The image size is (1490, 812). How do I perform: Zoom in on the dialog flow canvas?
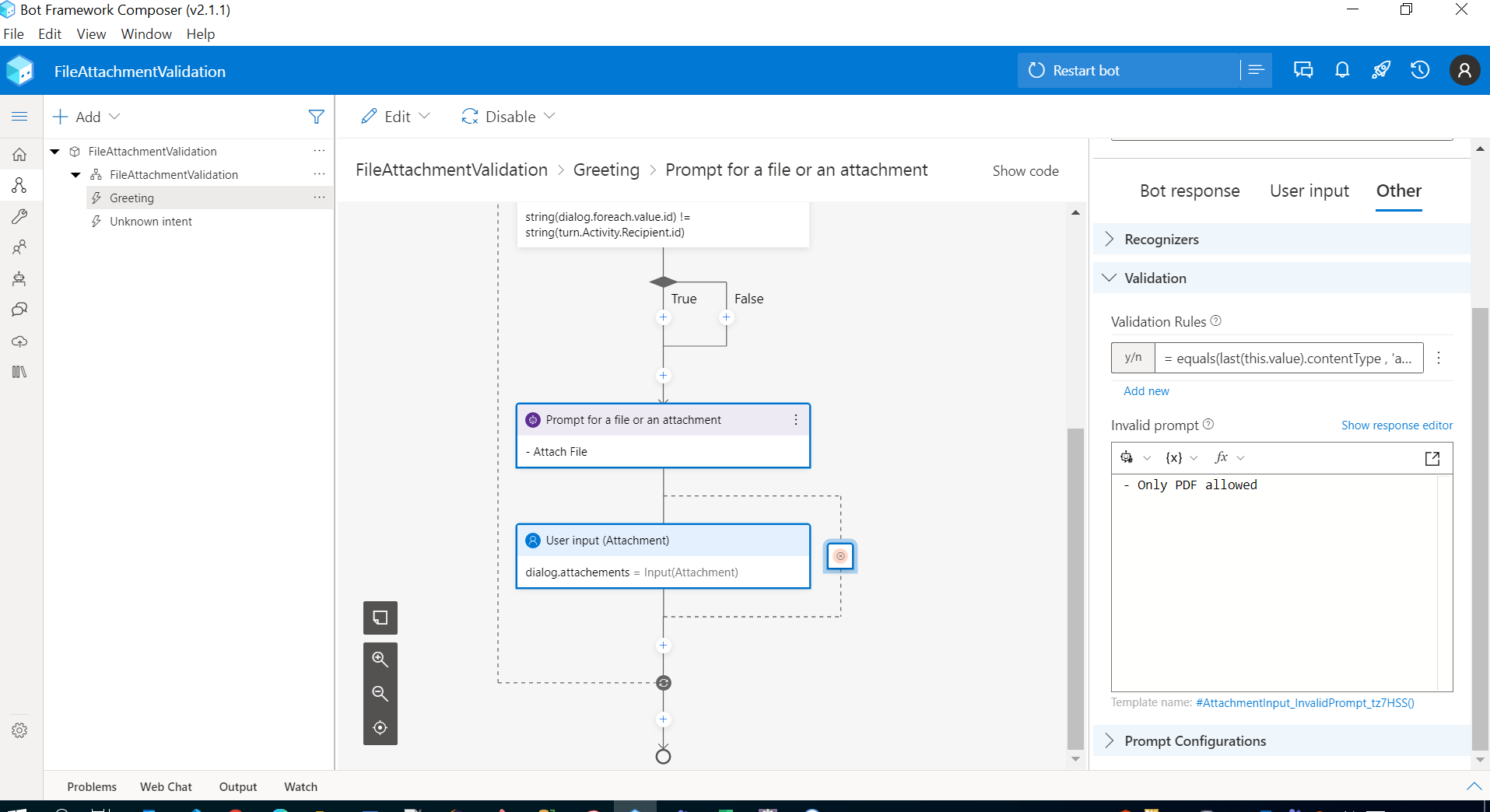point(380,659)
